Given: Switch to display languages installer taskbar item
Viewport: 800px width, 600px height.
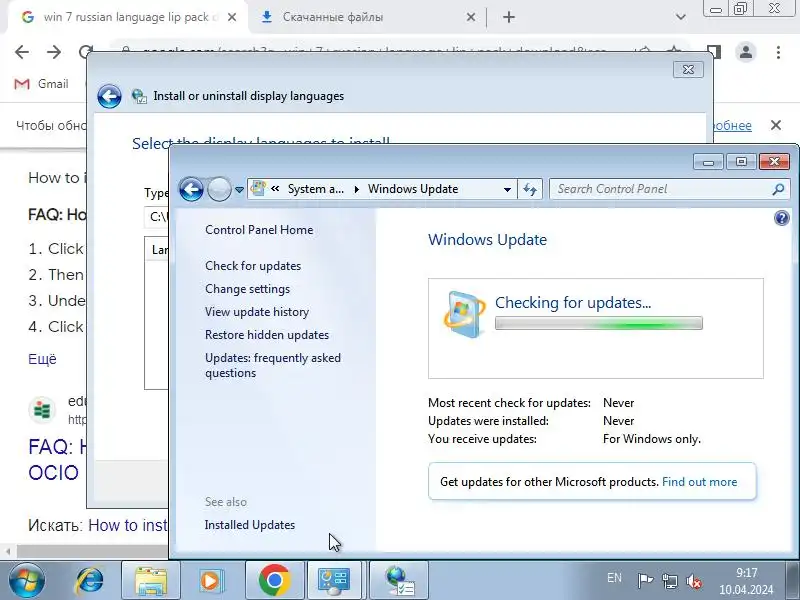Looking at the screenshot, I should point(400,581).
